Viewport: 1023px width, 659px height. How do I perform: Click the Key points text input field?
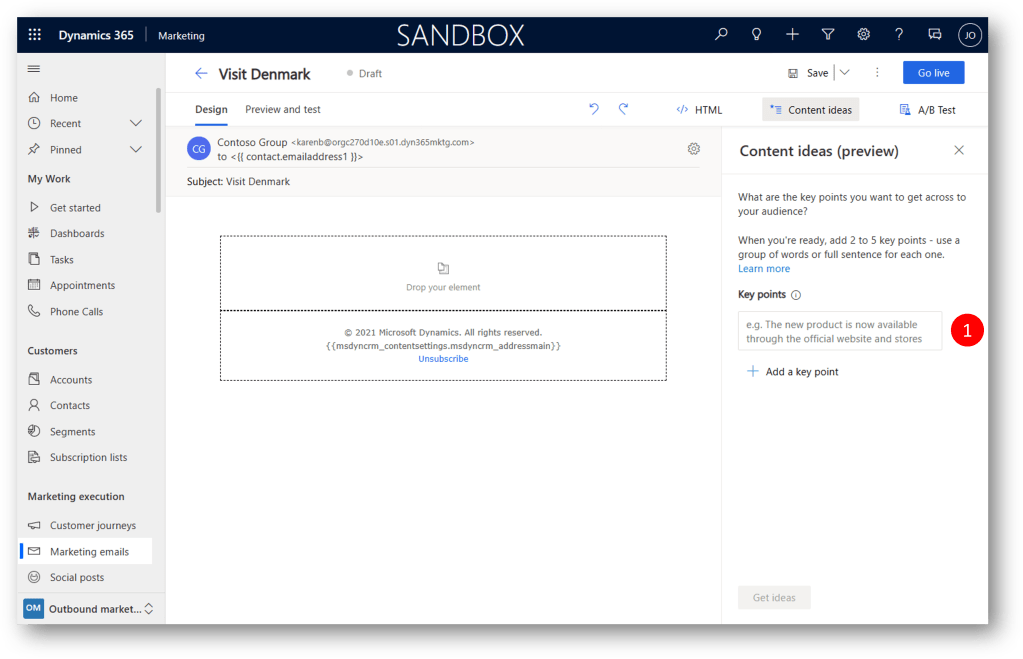coord(840,331)
